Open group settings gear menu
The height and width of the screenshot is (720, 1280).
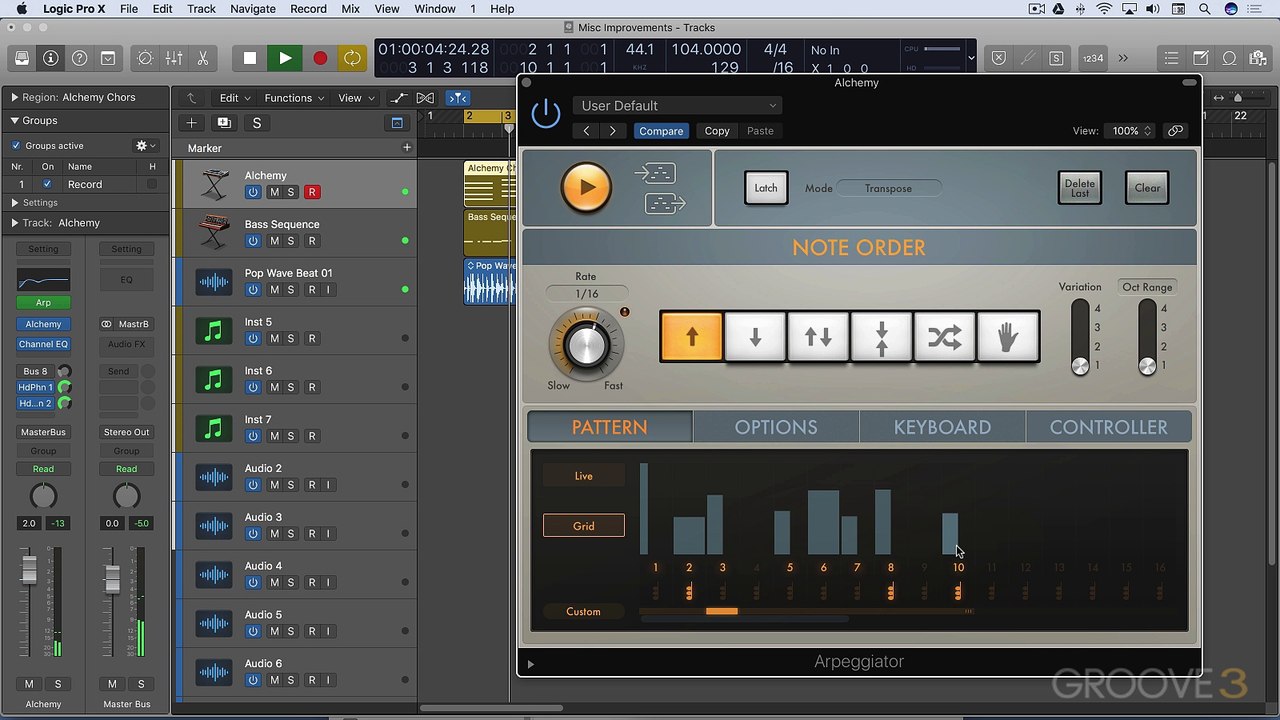pos(145,145)
